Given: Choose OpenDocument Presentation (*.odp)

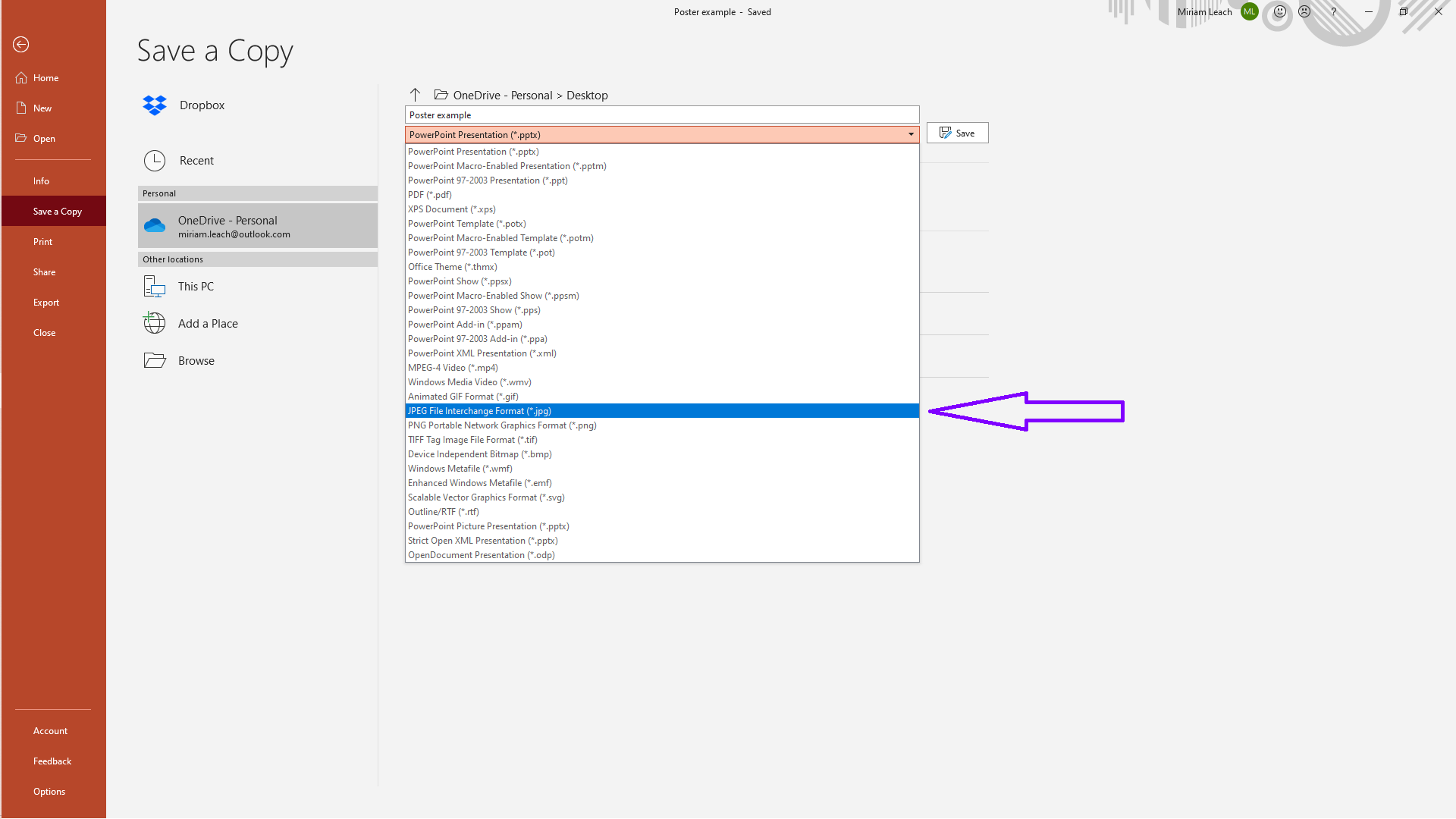Looking at the screenshot, I should 662,555.
